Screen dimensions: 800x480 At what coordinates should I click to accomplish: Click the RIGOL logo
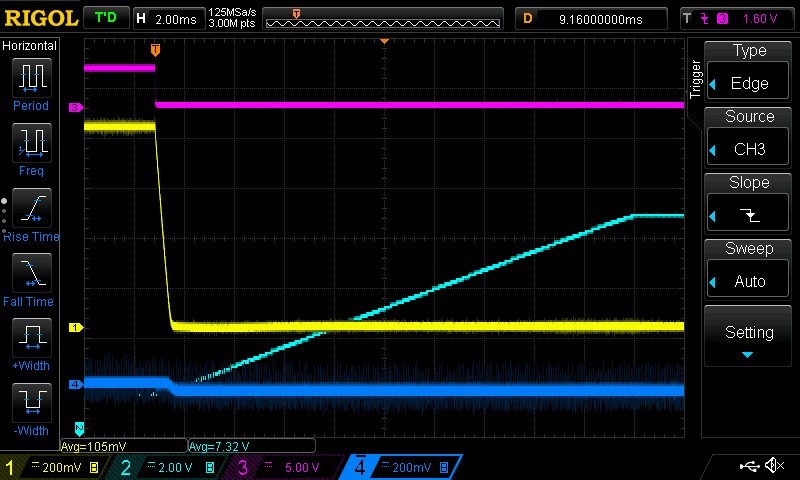(x=41, y=18)
